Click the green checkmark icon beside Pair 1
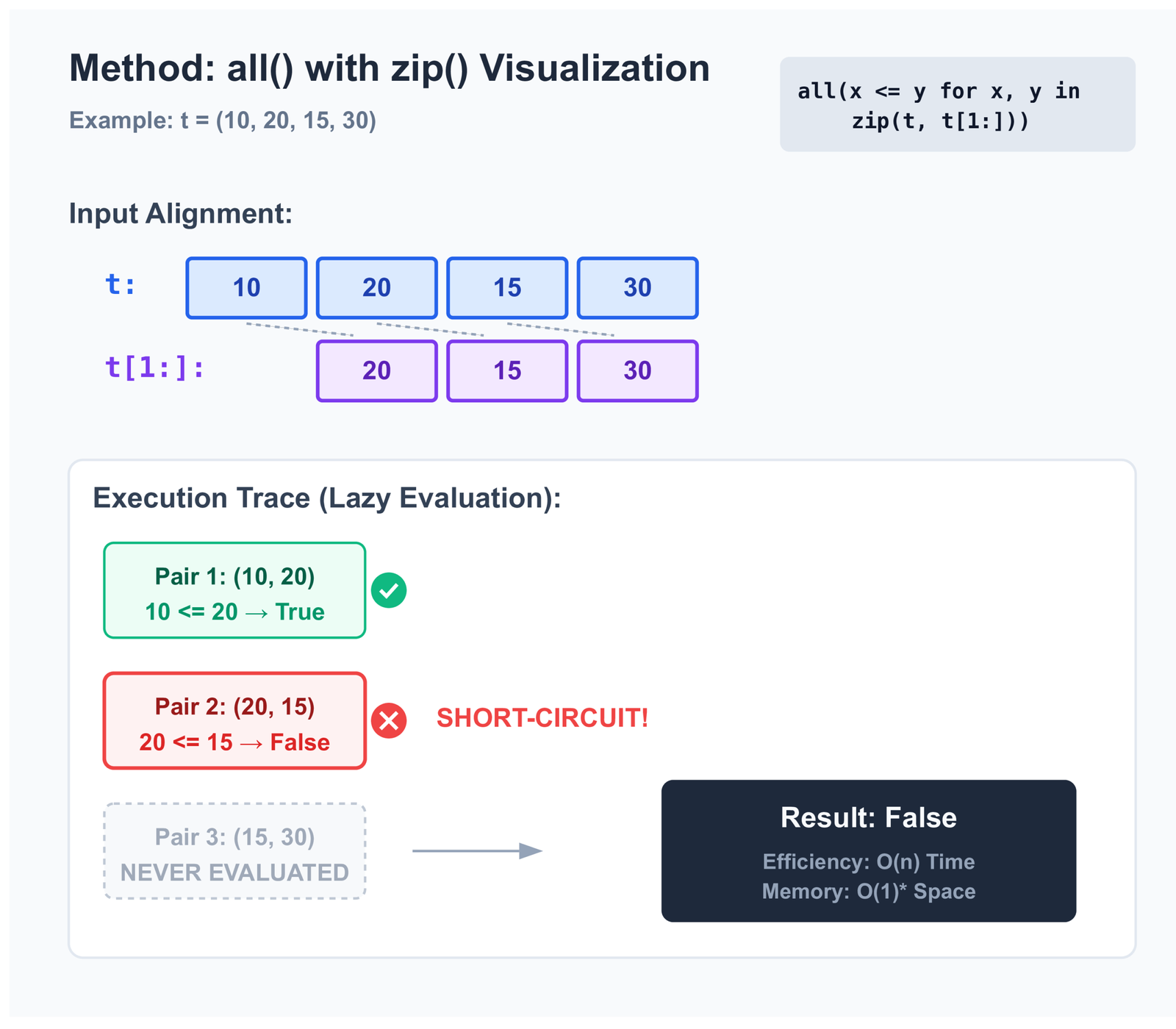The image size is (1176, 1029). [389, 590]
